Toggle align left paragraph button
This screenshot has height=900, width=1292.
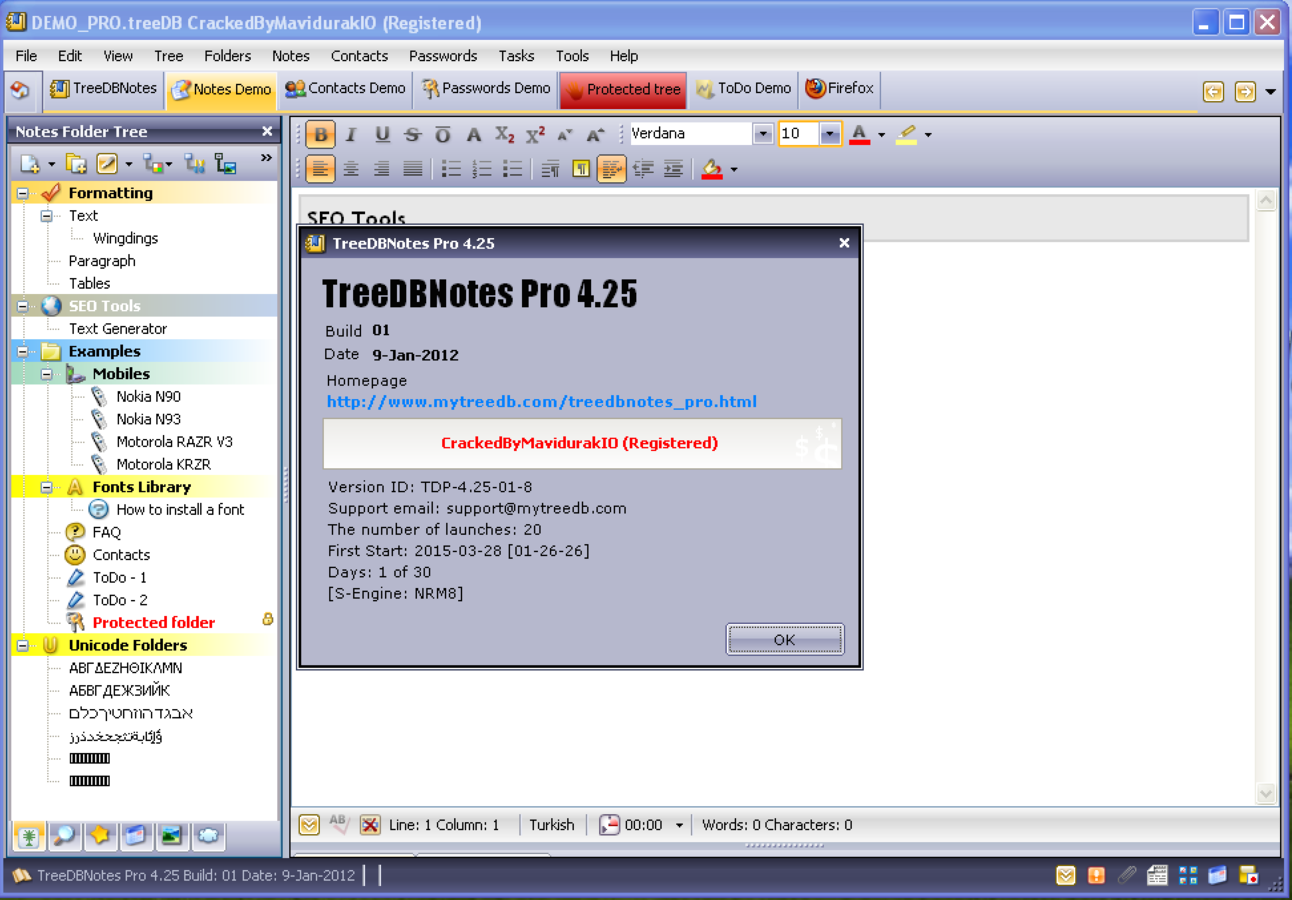coord(320,169)
